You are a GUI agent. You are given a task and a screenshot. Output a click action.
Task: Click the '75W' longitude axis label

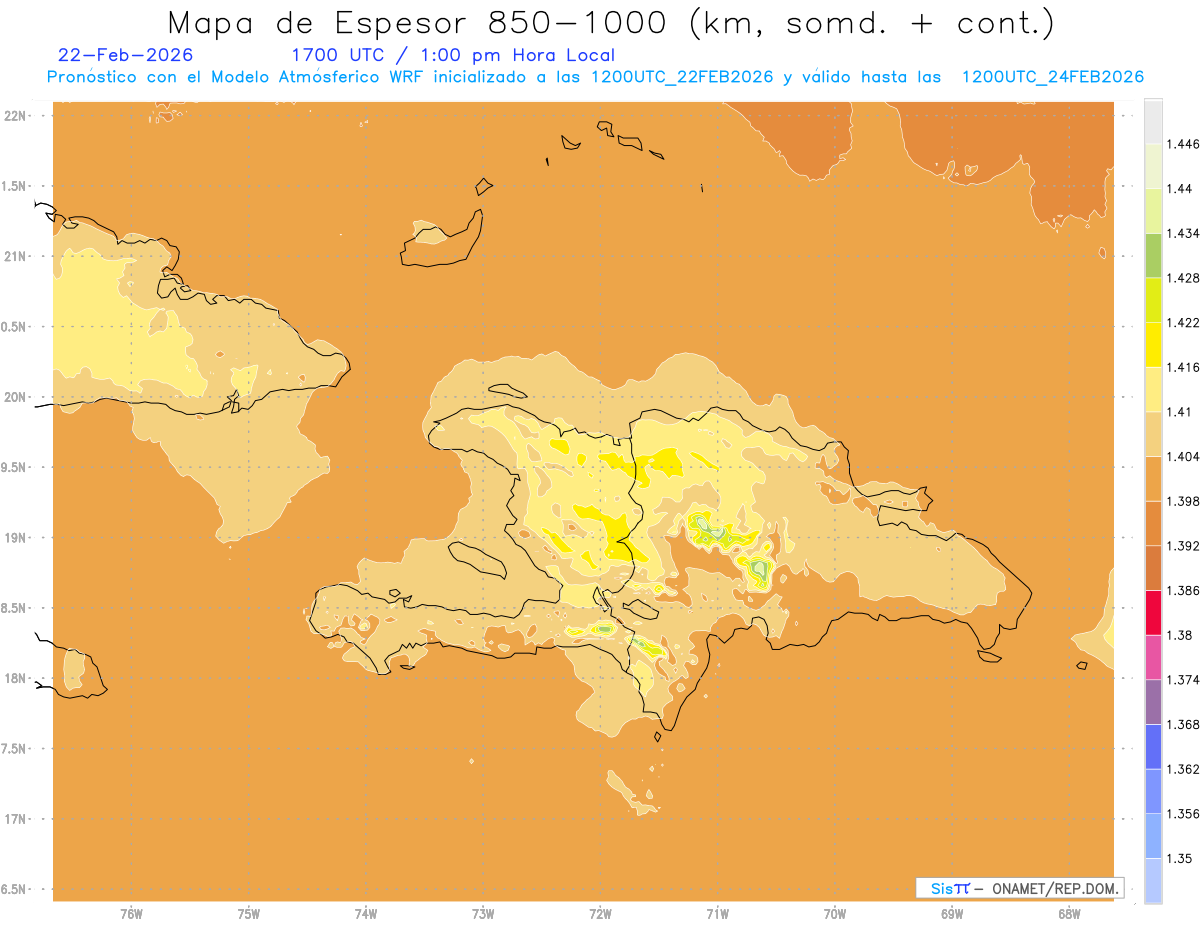coord(249,914)
